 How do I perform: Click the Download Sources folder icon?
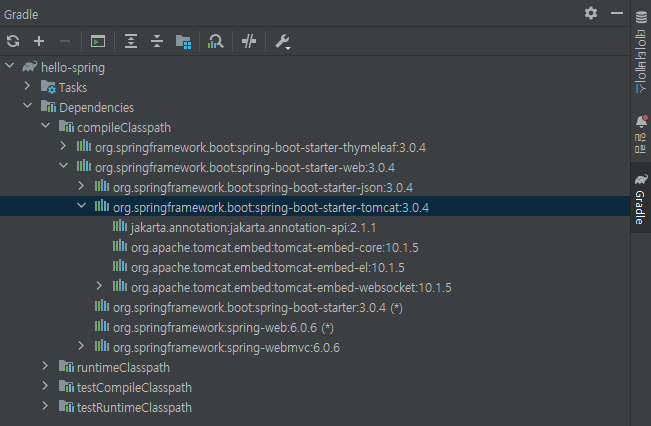(x=183, y=42)
